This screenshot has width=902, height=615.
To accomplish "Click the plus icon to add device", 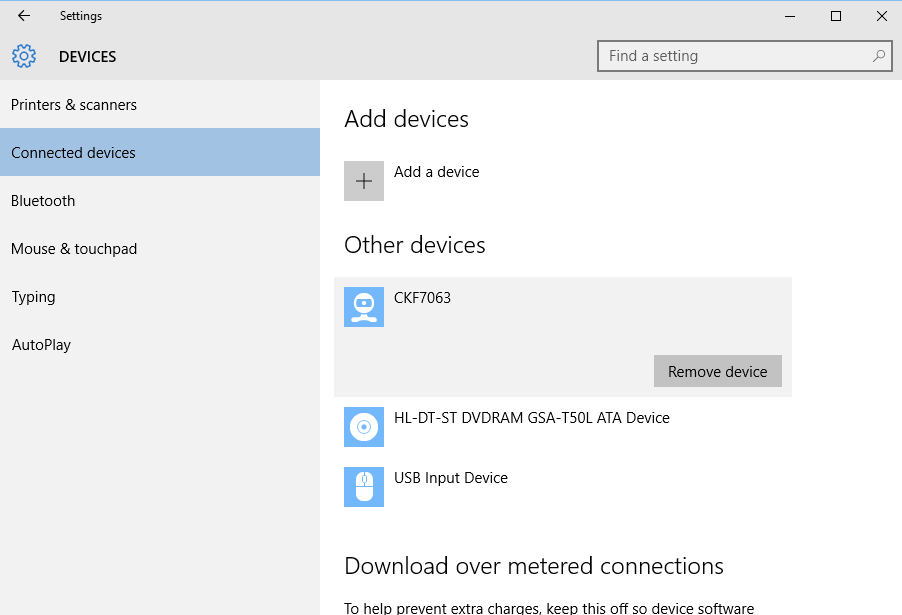I will [364, 181].
